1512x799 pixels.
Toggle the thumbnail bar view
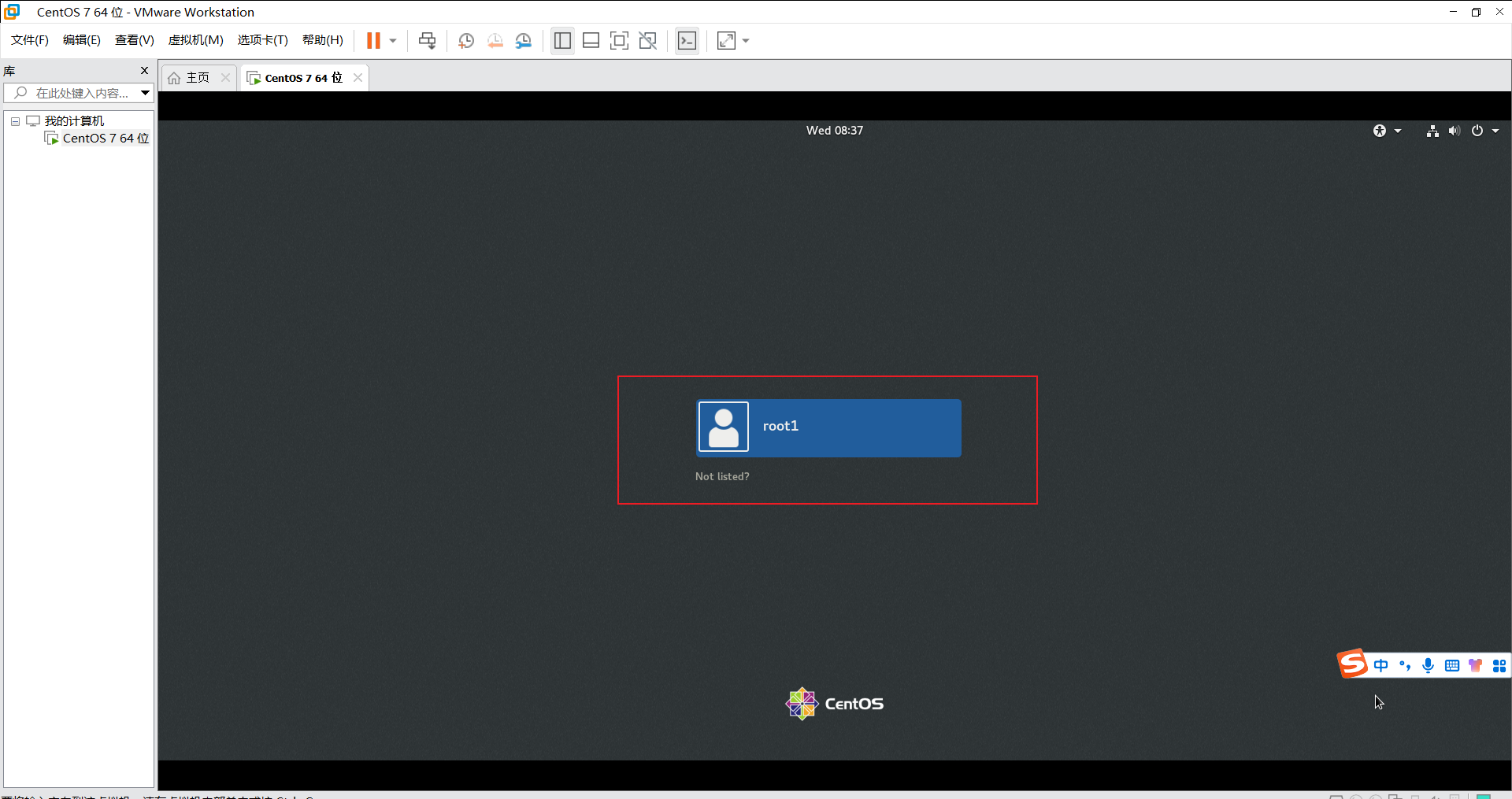tap(591, 40)
